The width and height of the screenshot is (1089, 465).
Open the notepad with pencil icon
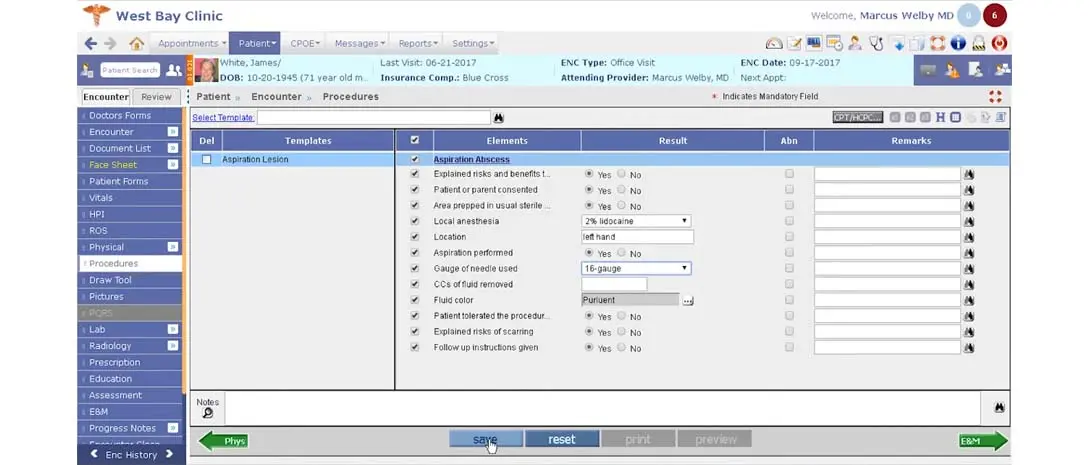coord(795,43)
